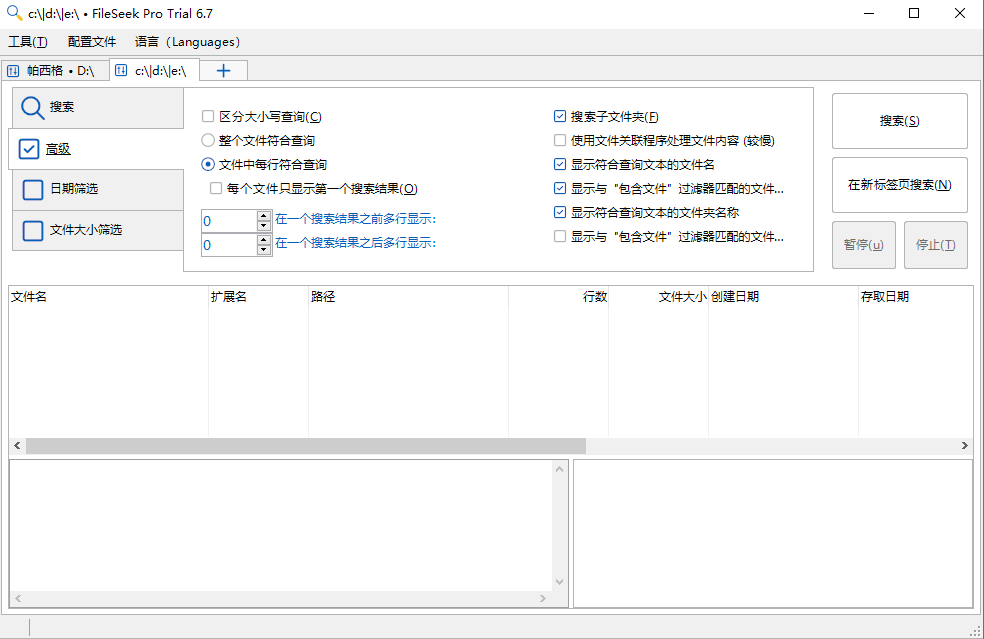
Task: Enable the 文件大小筛选 checkbox
Action: pos(33,230)
